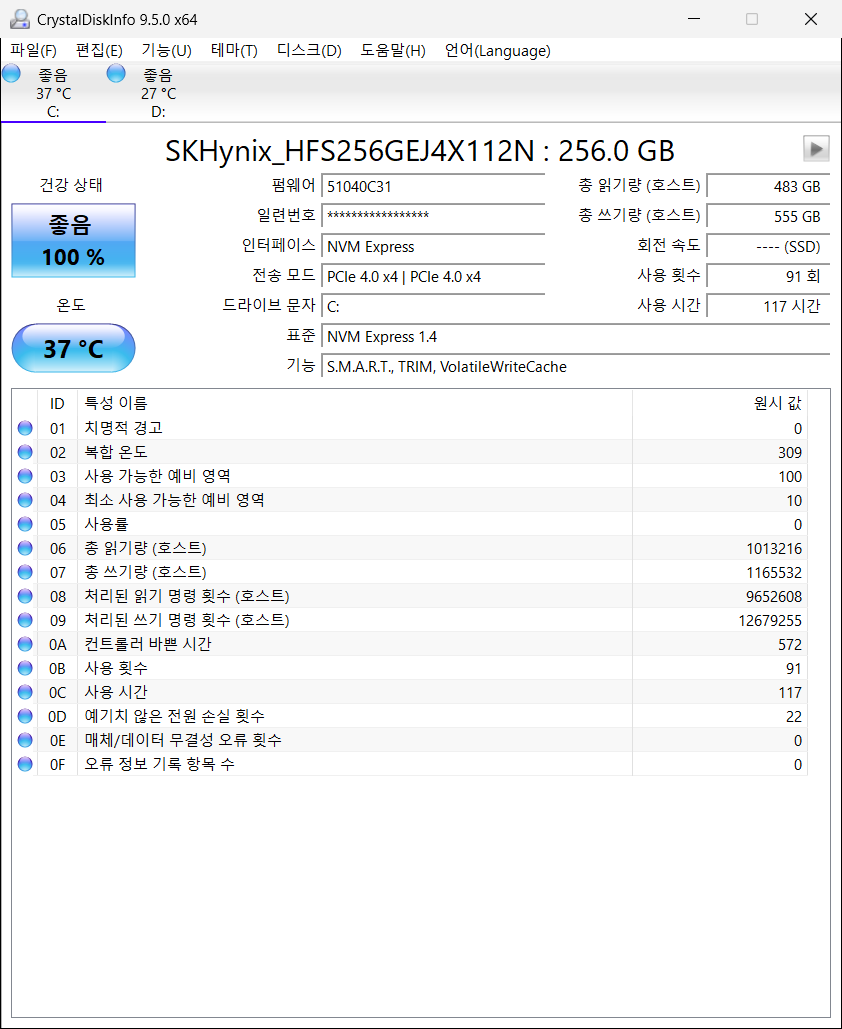Click the status orb for row 0A 컨트롤러 바쁜 시간
The image size is (842, 1029).
pos(25,644)
